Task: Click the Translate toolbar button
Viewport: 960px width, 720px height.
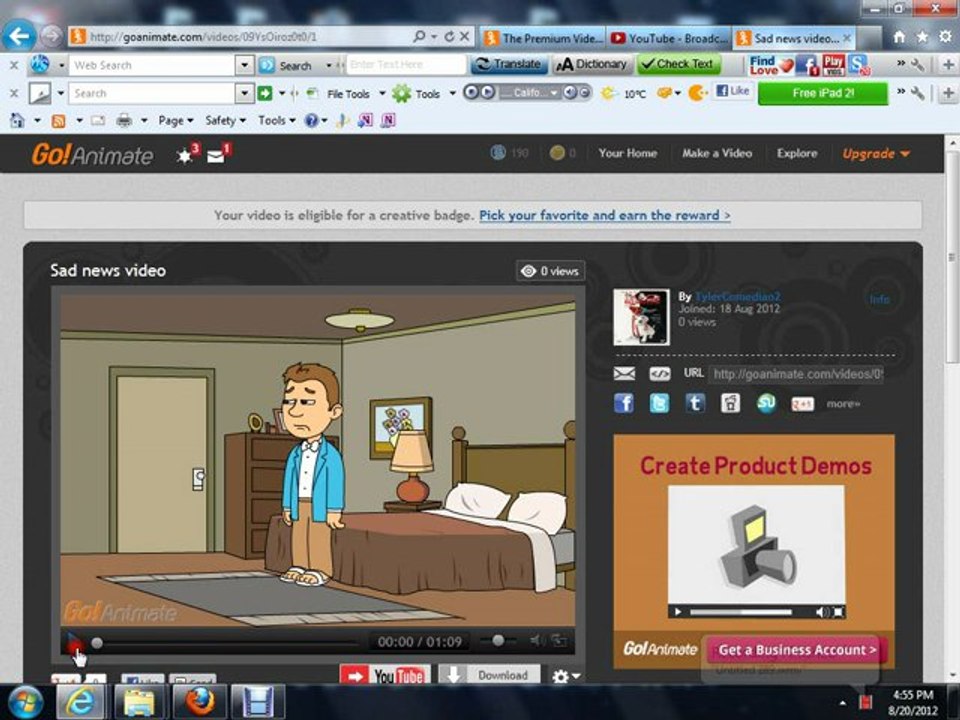Action: (509, 64)
